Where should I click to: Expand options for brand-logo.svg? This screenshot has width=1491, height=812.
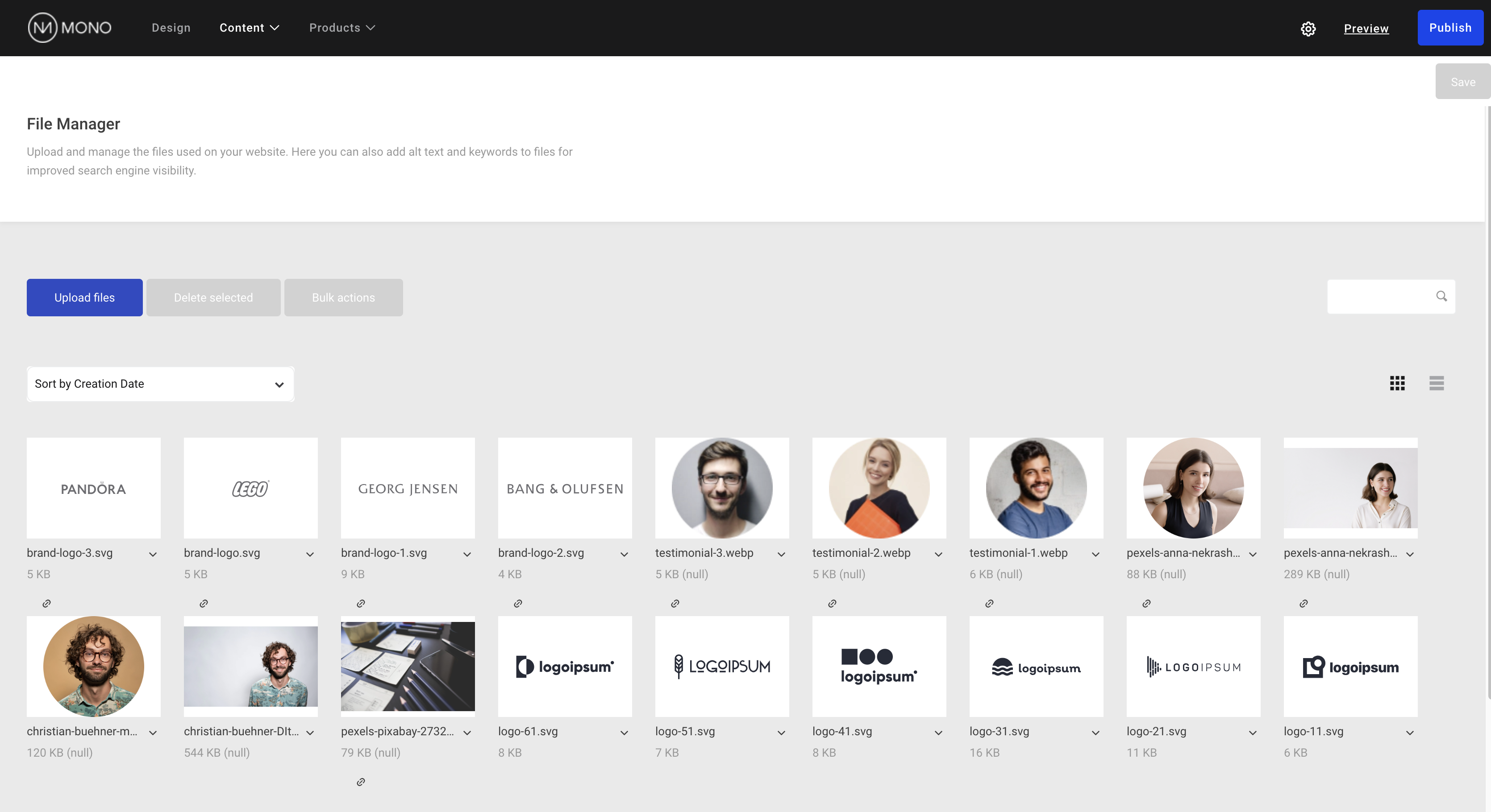click(x=310, y=554)
